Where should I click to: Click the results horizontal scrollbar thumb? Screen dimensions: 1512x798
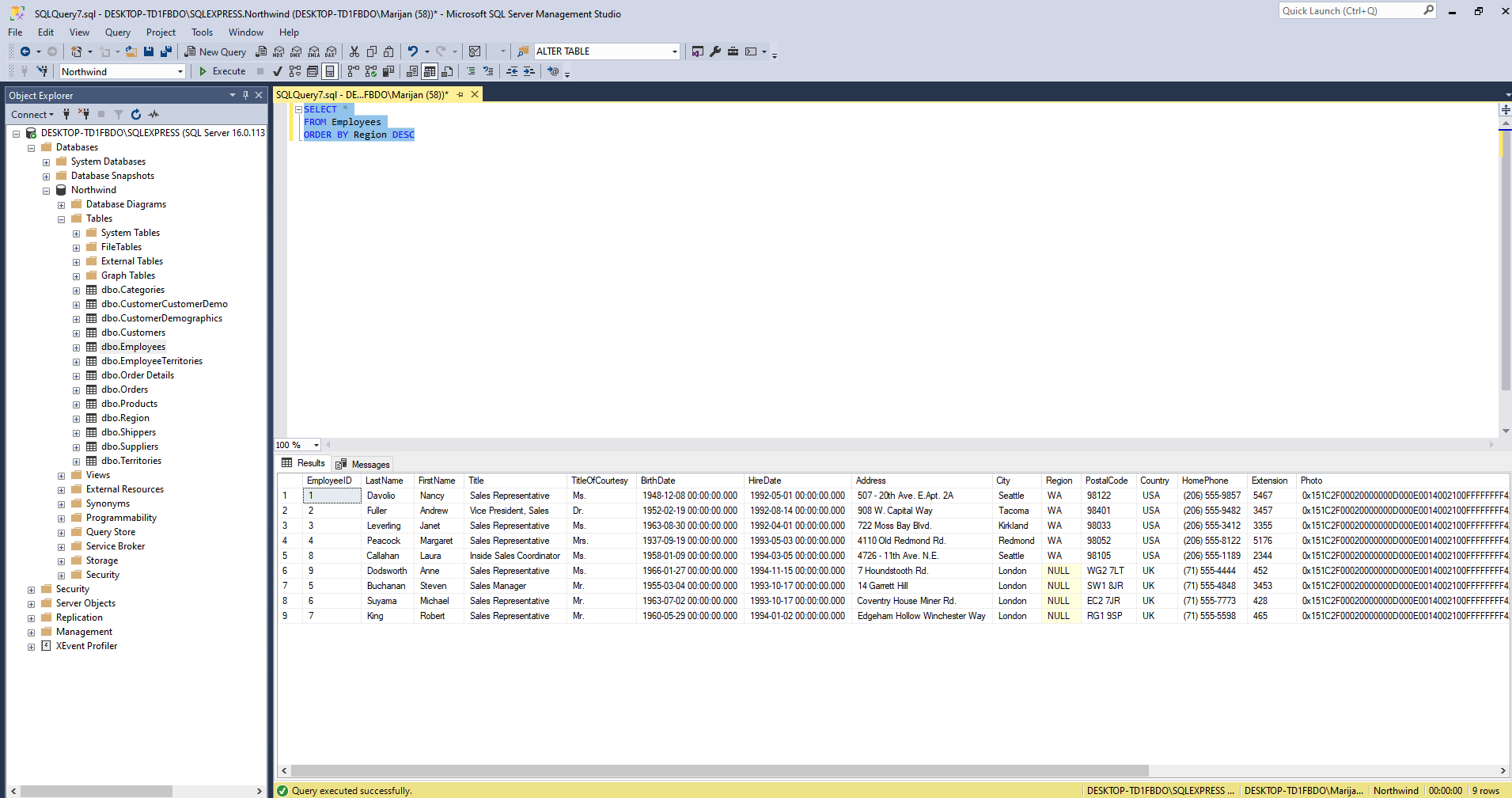719,770
